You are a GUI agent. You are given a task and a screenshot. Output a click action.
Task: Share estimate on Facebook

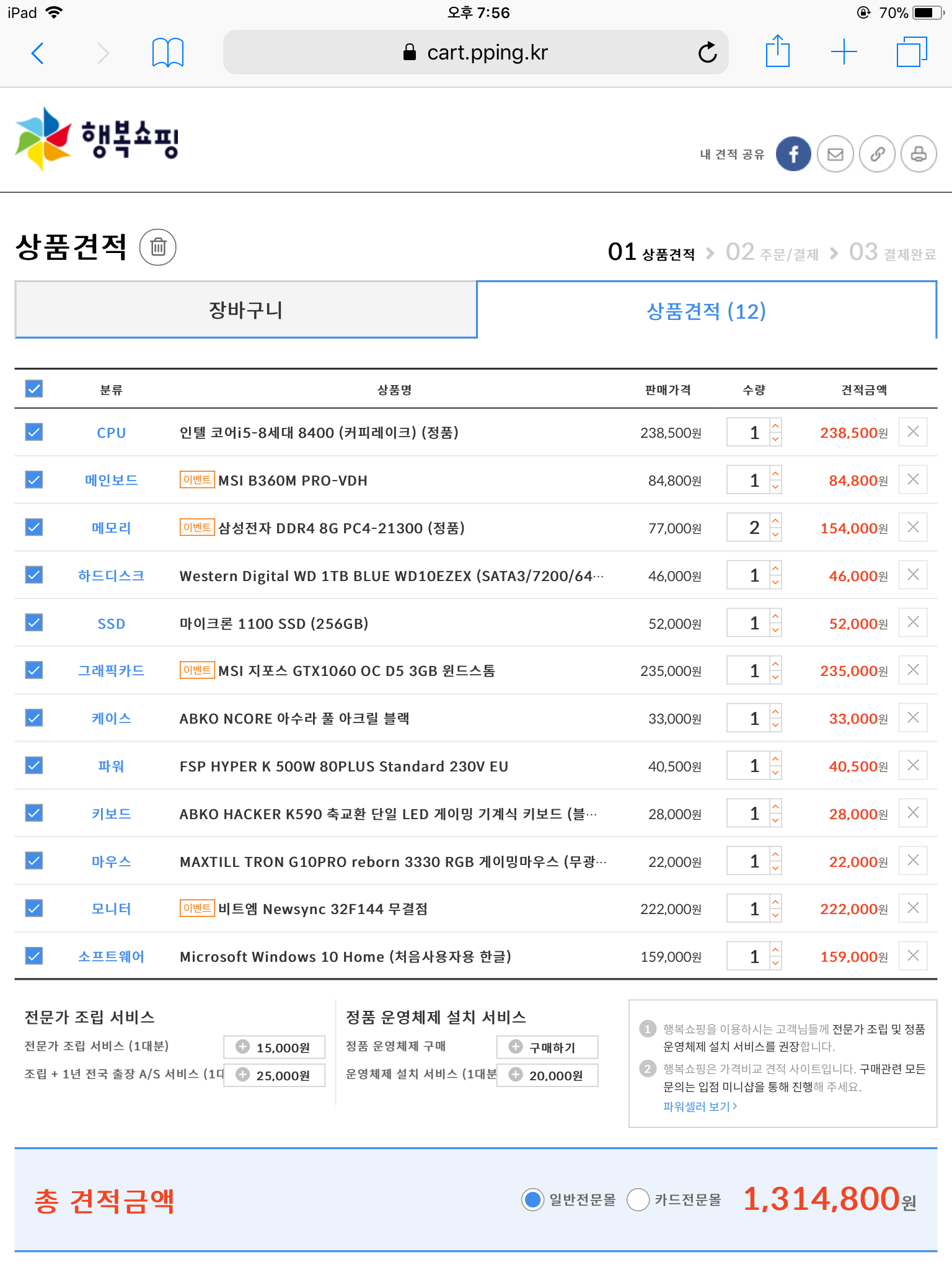[793, 154]
